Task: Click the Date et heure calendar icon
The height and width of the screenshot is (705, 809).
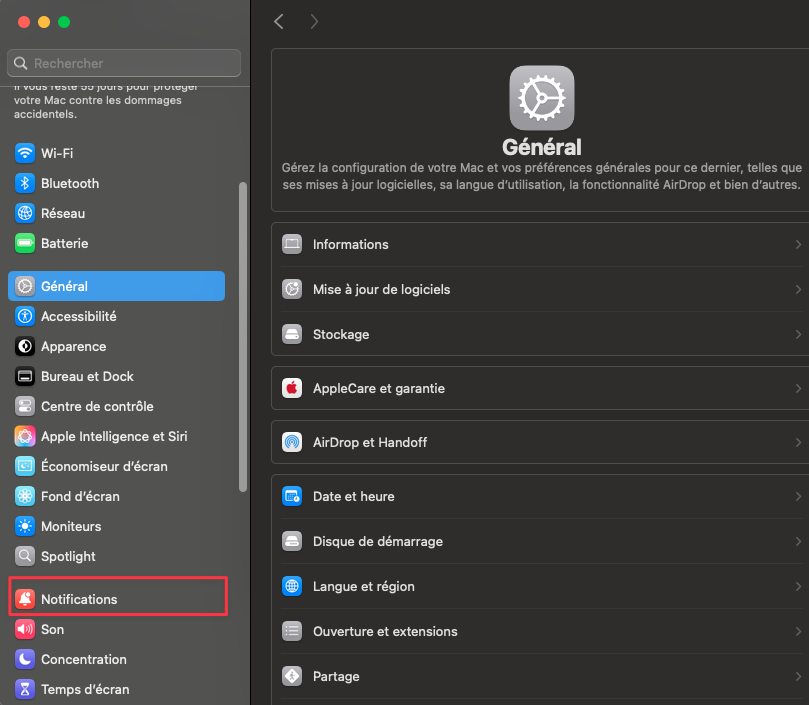Action: click(292, 496)
